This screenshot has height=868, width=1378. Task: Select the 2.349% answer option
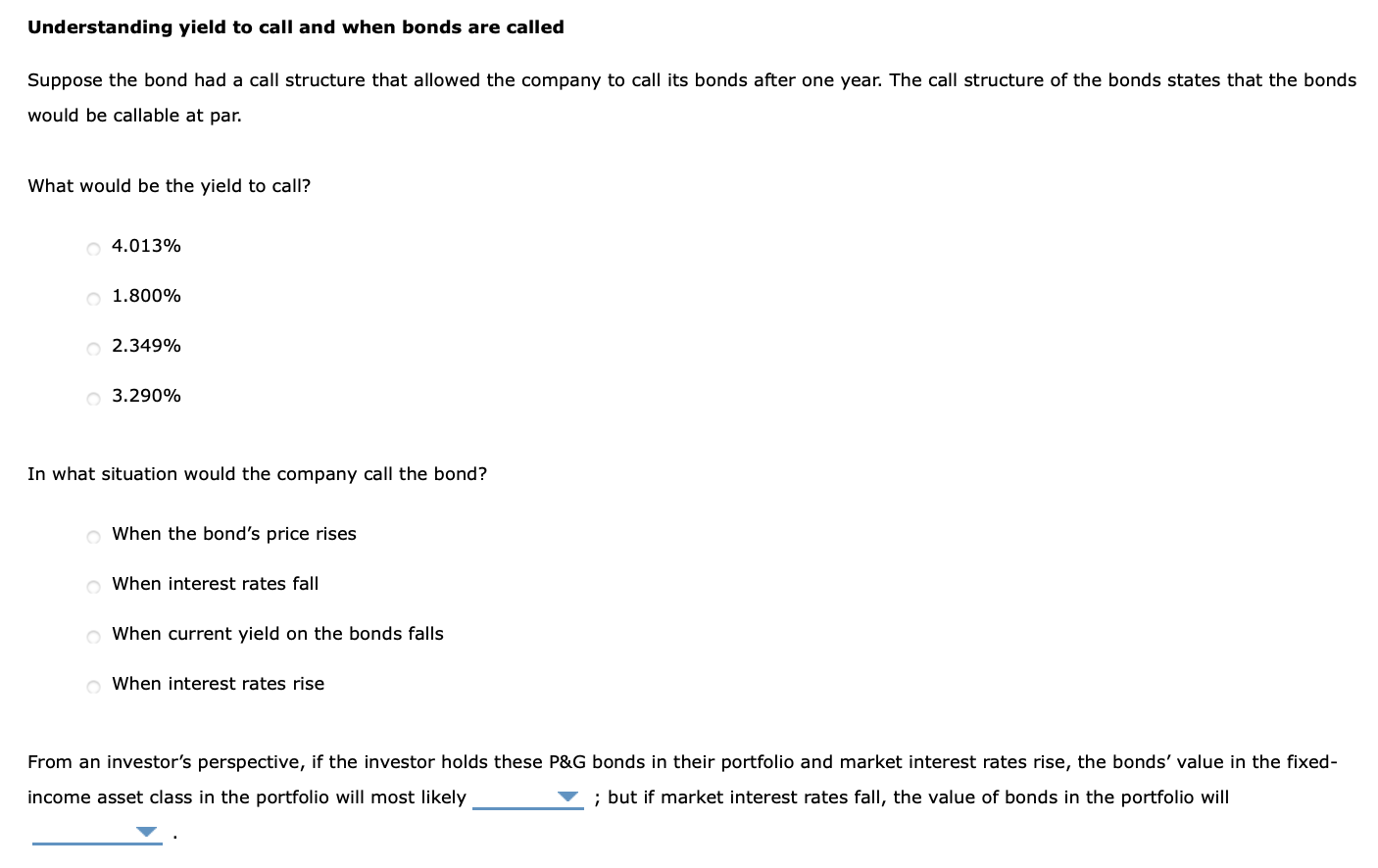coord(93,348)
